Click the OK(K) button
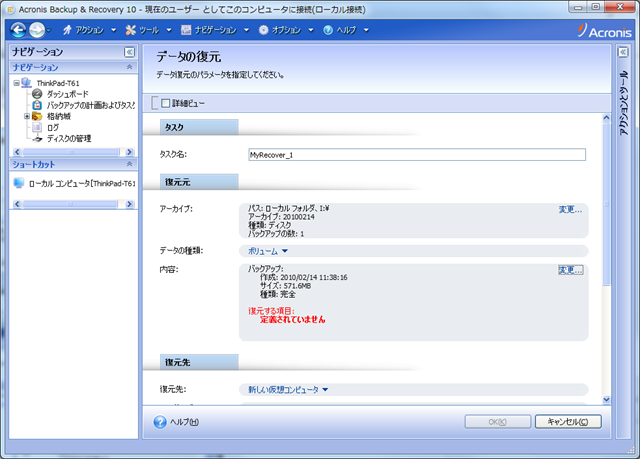 point(498,421)
